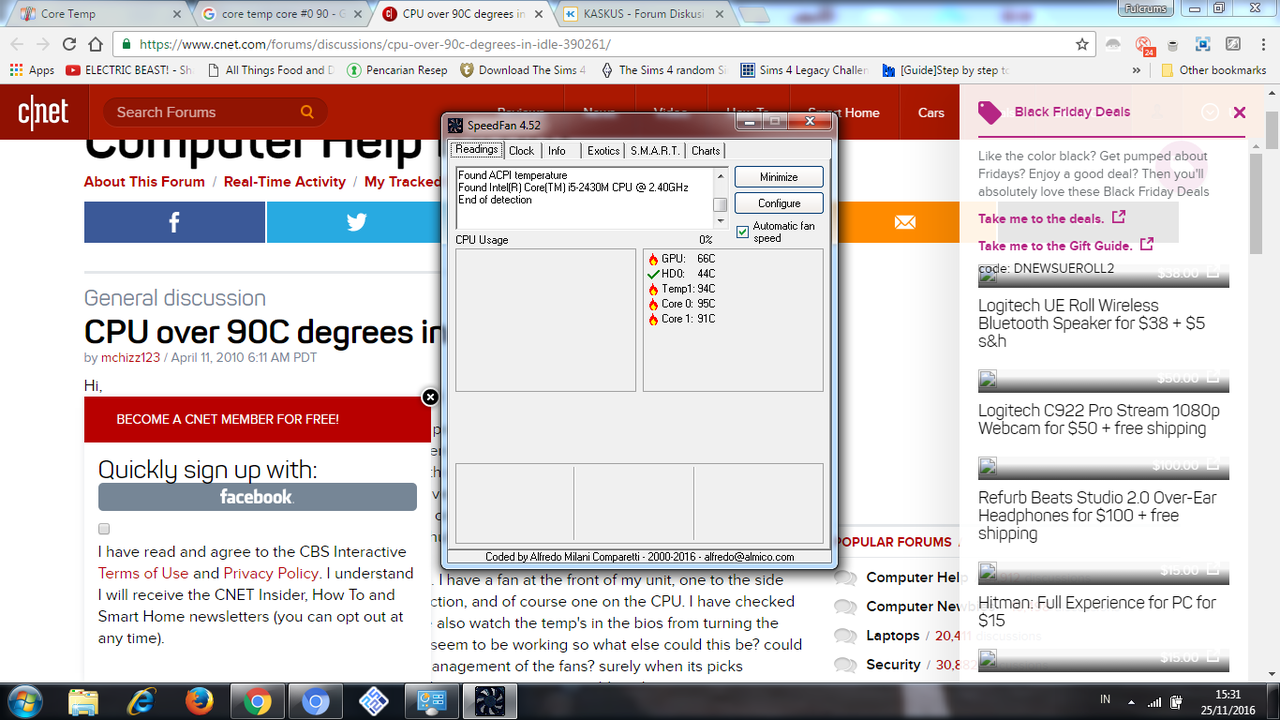Click the screen capture extension icon
Viewport: 1280px width, 720px height.
(1203, 44)
